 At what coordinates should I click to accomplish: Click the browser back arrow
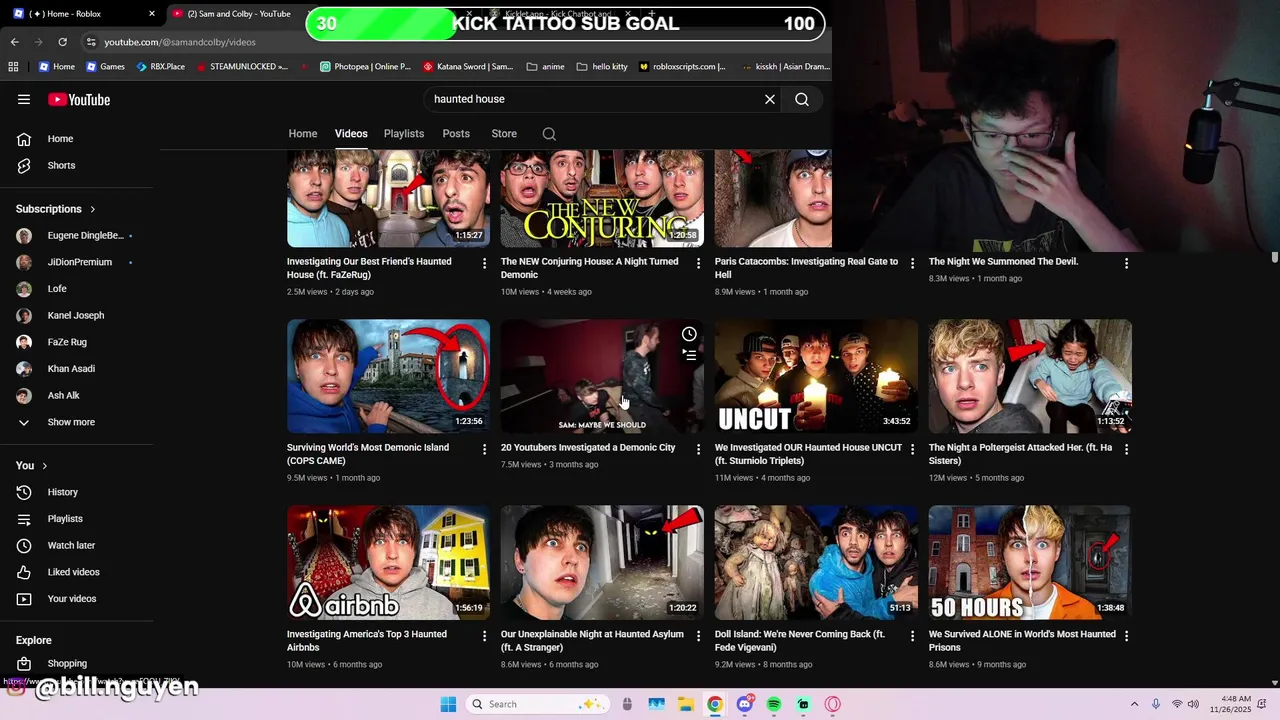point(14,42)
